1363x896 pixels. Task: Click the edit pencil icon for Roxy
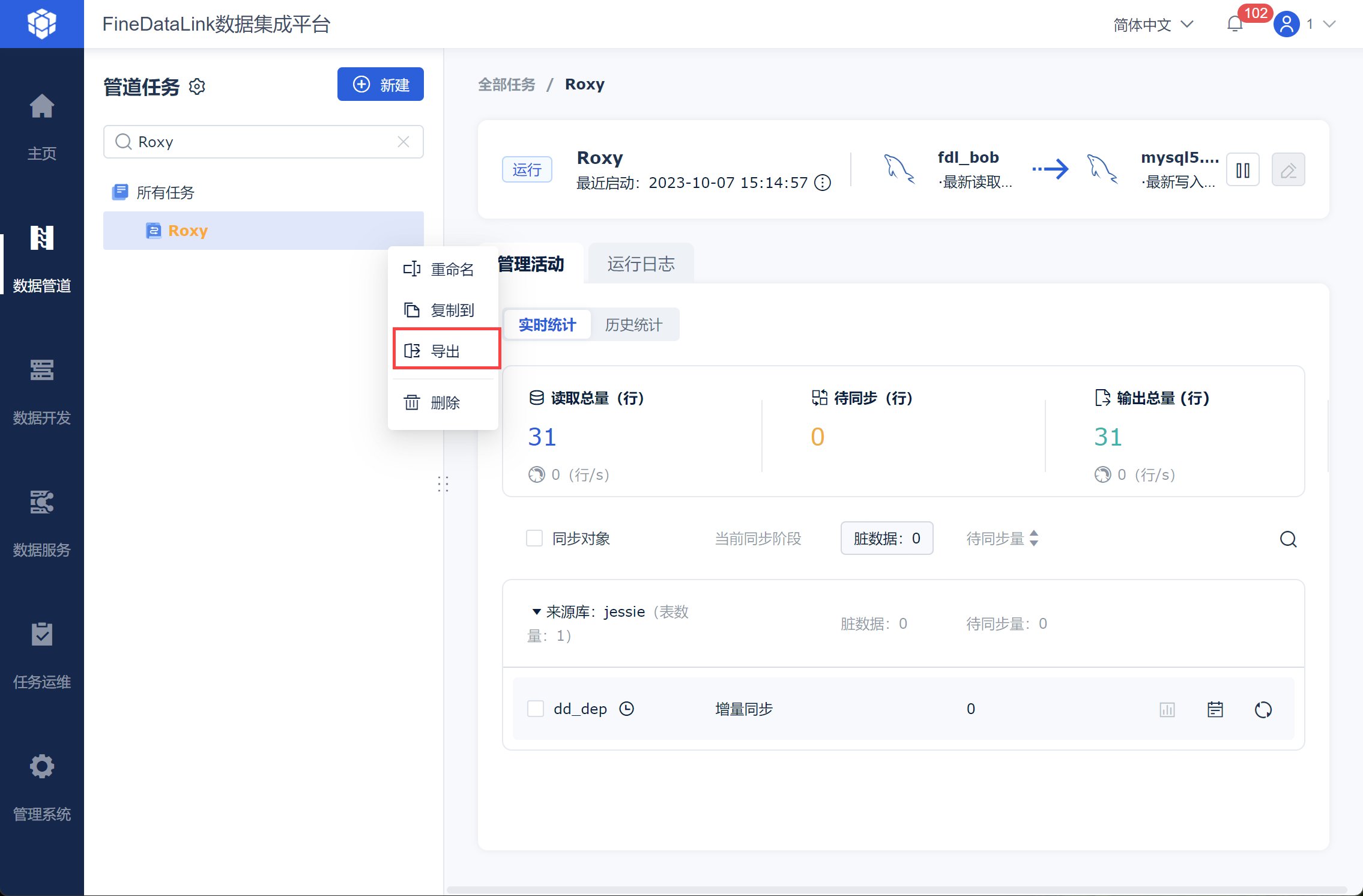pyautogui.click(x=1288, y=171)
